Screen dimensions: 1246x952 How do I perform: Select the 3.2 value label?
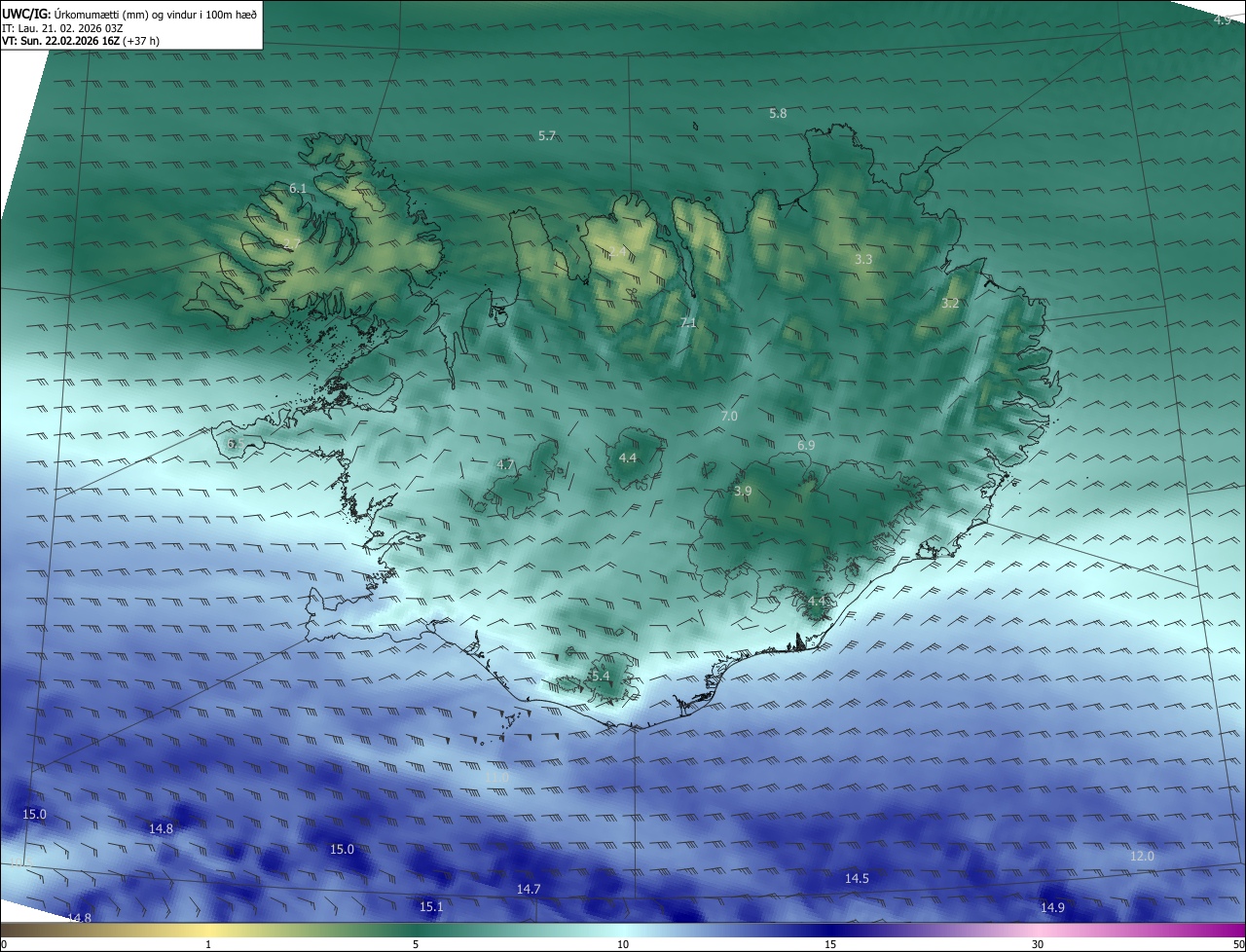(950, 304)
